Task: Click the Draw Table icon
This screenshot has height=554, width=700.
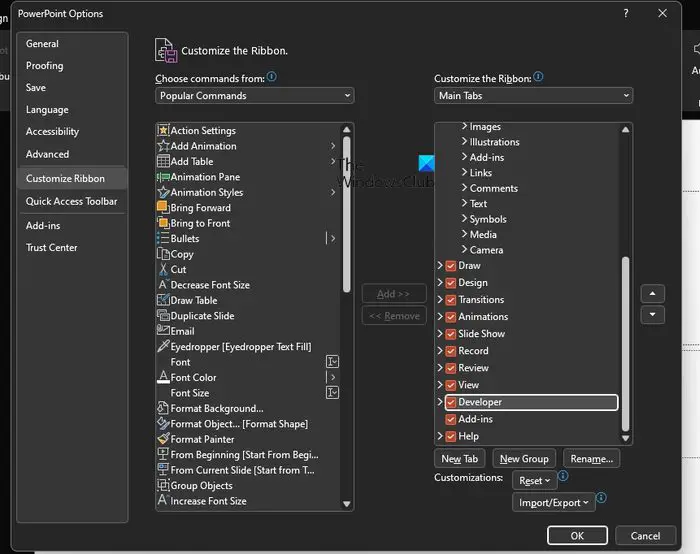Action: [163, 300]
